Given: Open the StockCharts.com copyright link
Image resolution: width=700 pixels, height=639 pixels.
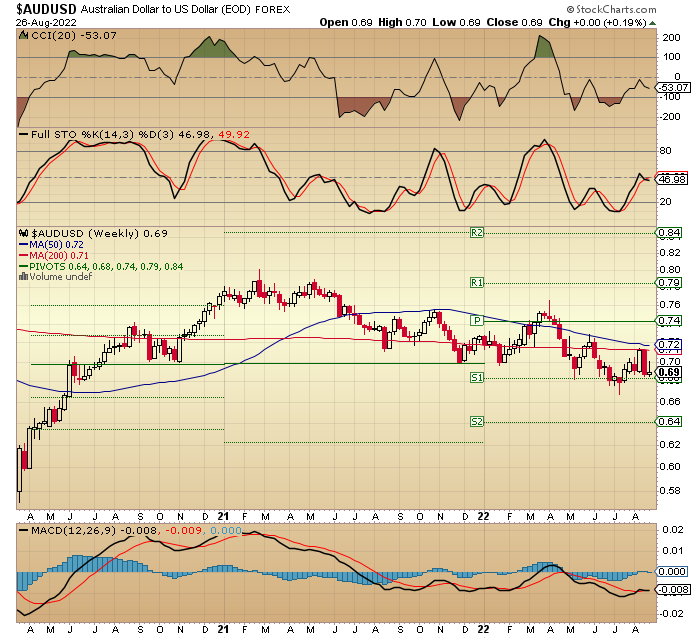Looking at the screenshot, I should [612, 9].
